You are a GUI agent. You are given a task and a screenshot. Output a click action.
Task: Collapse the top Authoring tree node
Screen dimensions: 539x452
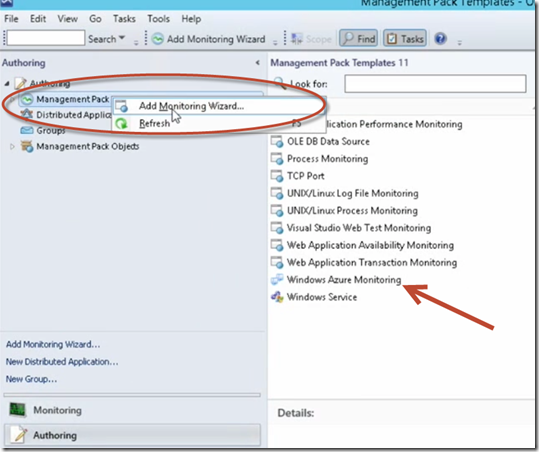click(7, 83)
